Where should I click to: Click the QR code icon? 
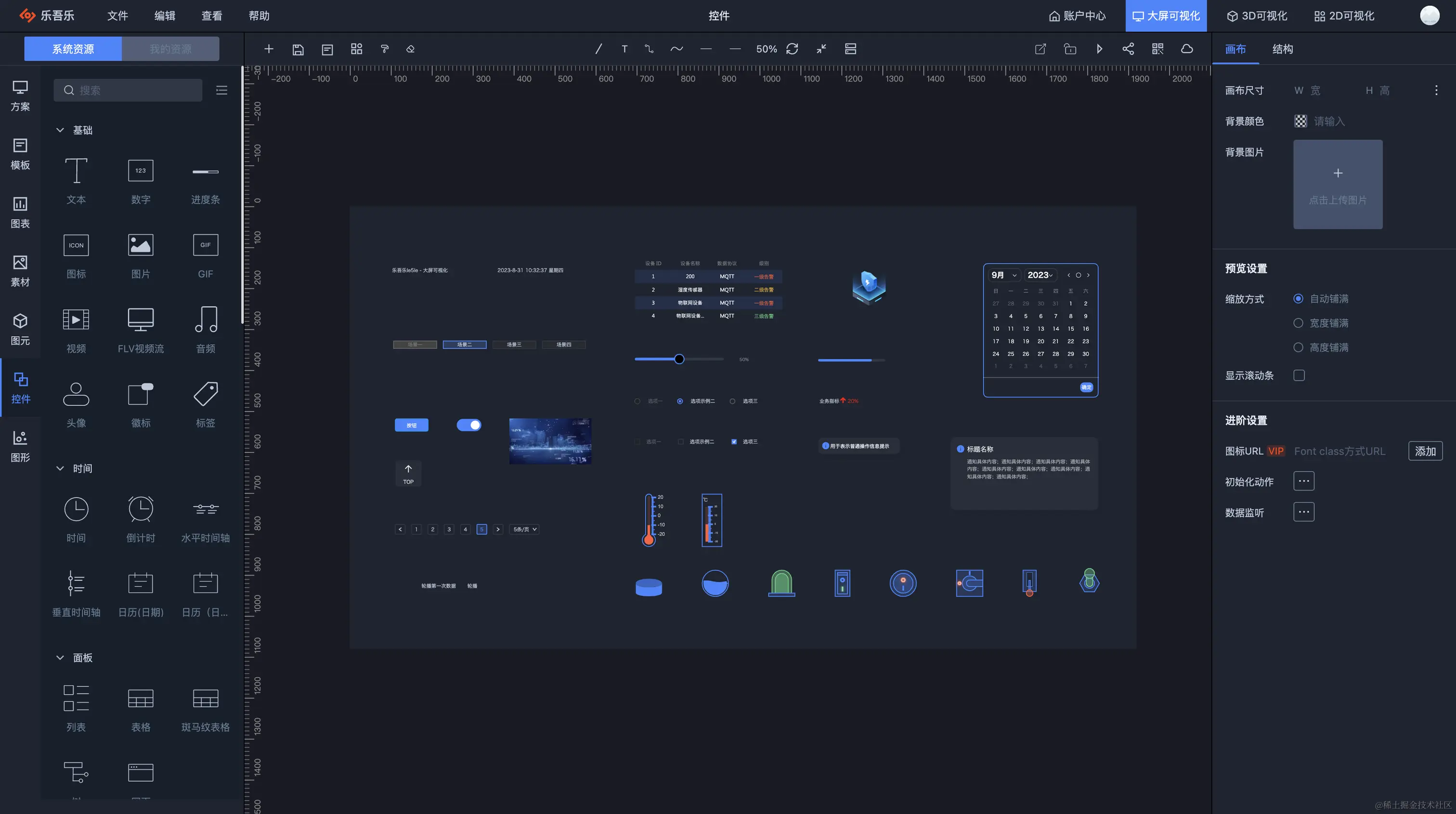(x=1157, y=49)
